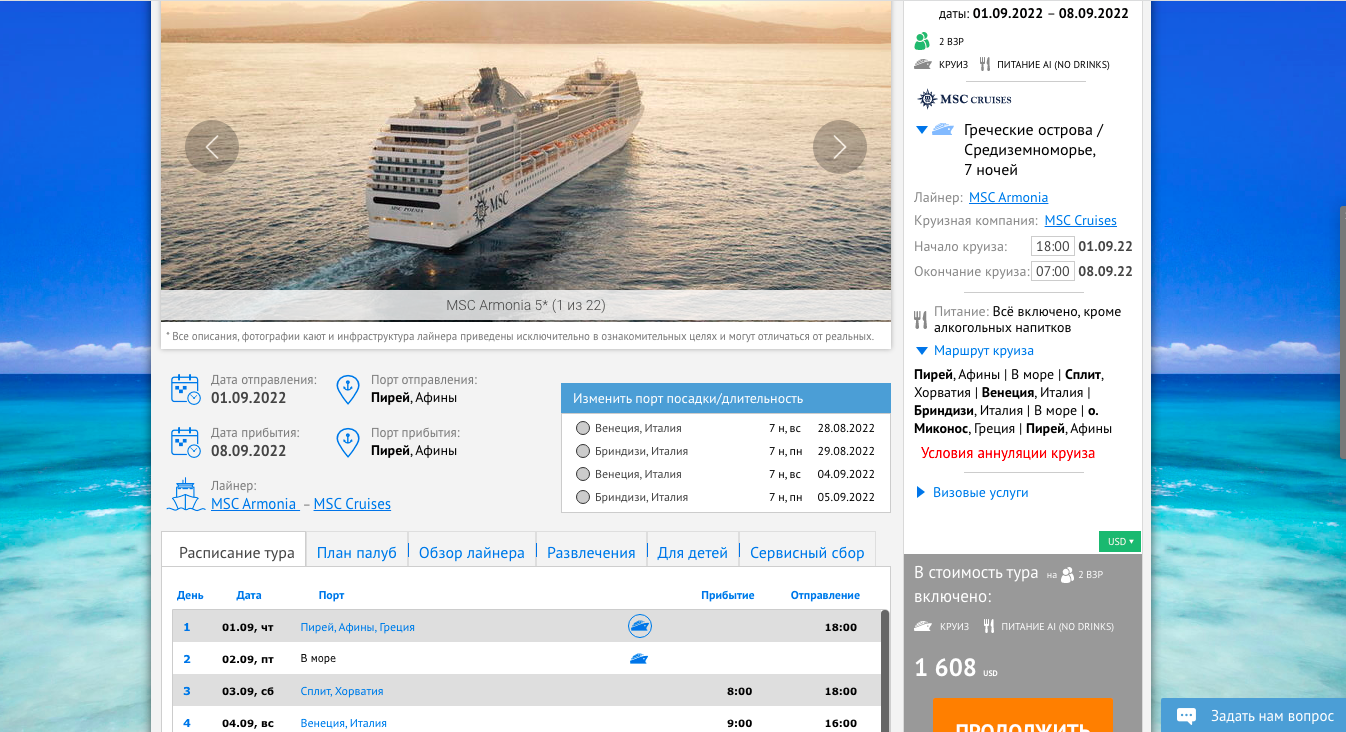Select Венеция, Италия departing 28.08.2022
1346x732 pixels.
tap(583, 428)
